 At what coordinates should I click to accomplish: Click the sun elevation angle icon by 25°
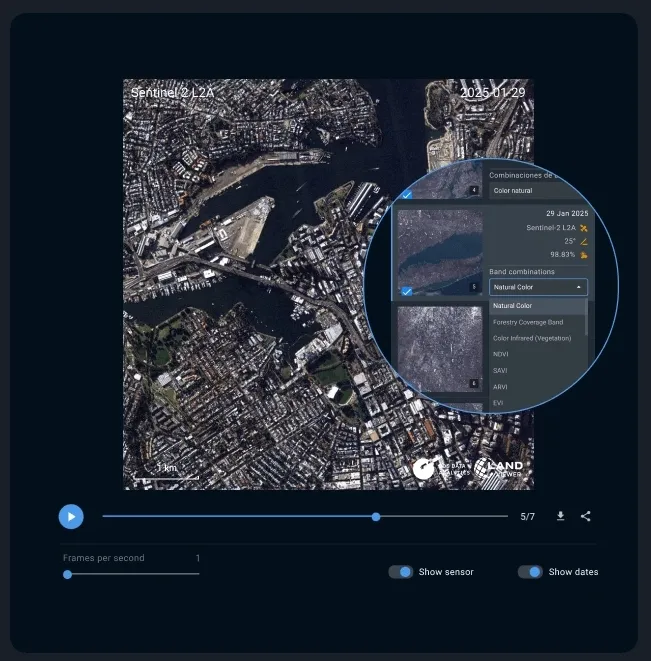click(x=583, y=241)
